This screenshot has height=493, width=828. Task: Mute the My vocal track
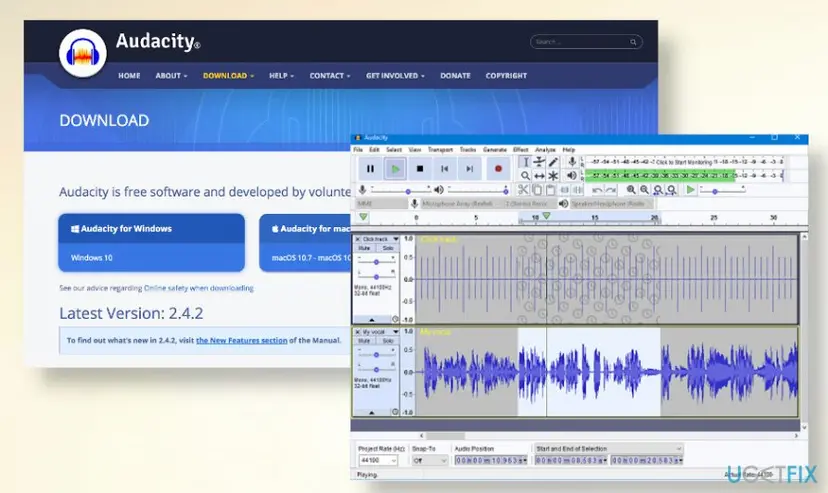click(364, 341)
